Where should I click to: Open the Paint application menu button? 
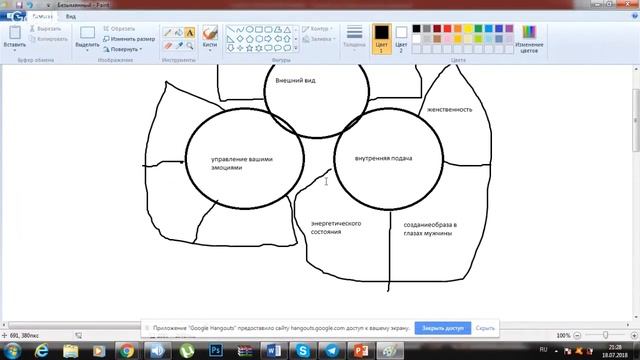14,16
